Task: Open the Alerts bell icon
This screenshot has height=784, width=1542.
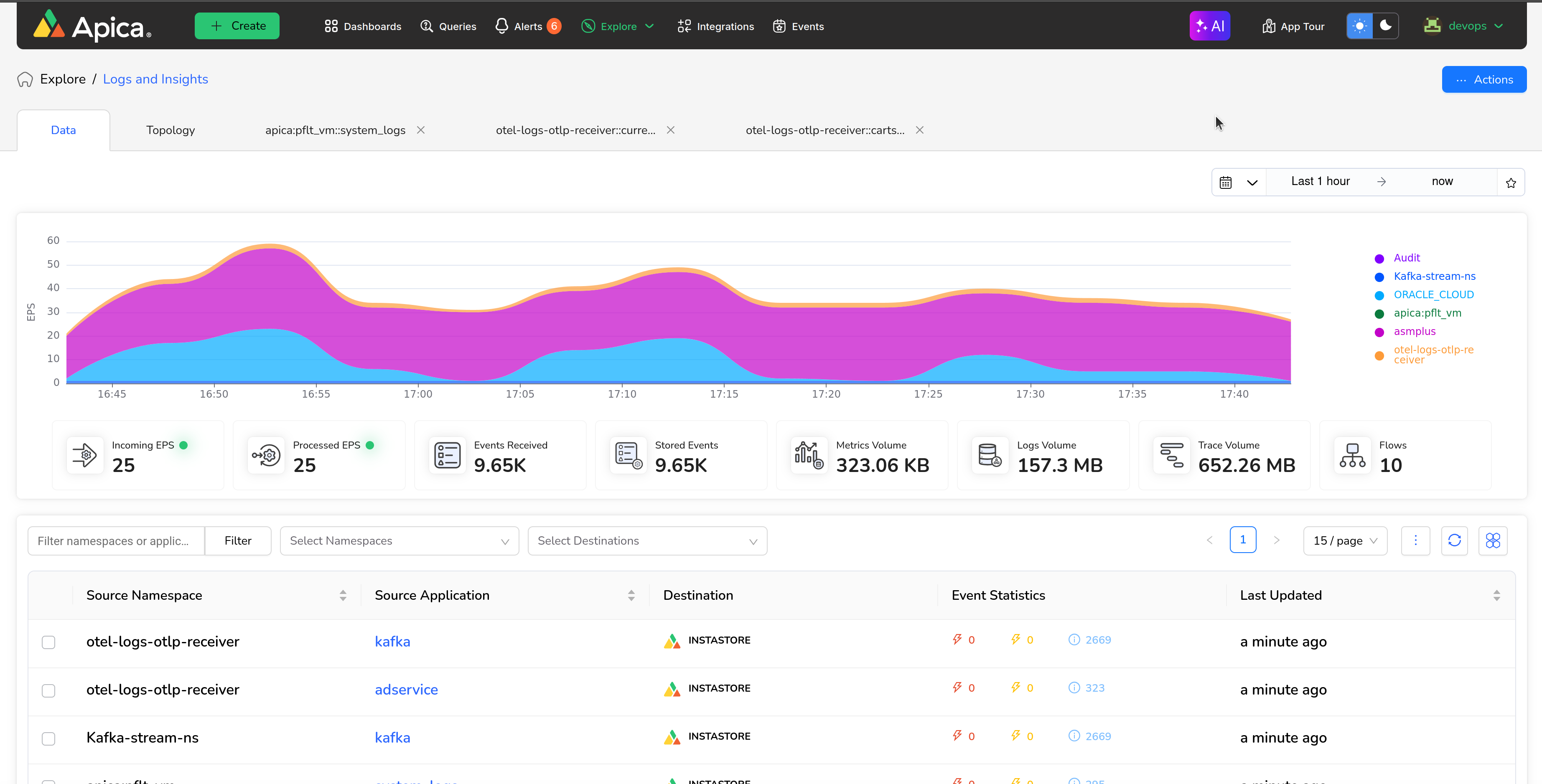Action: (x=501, y=26)
